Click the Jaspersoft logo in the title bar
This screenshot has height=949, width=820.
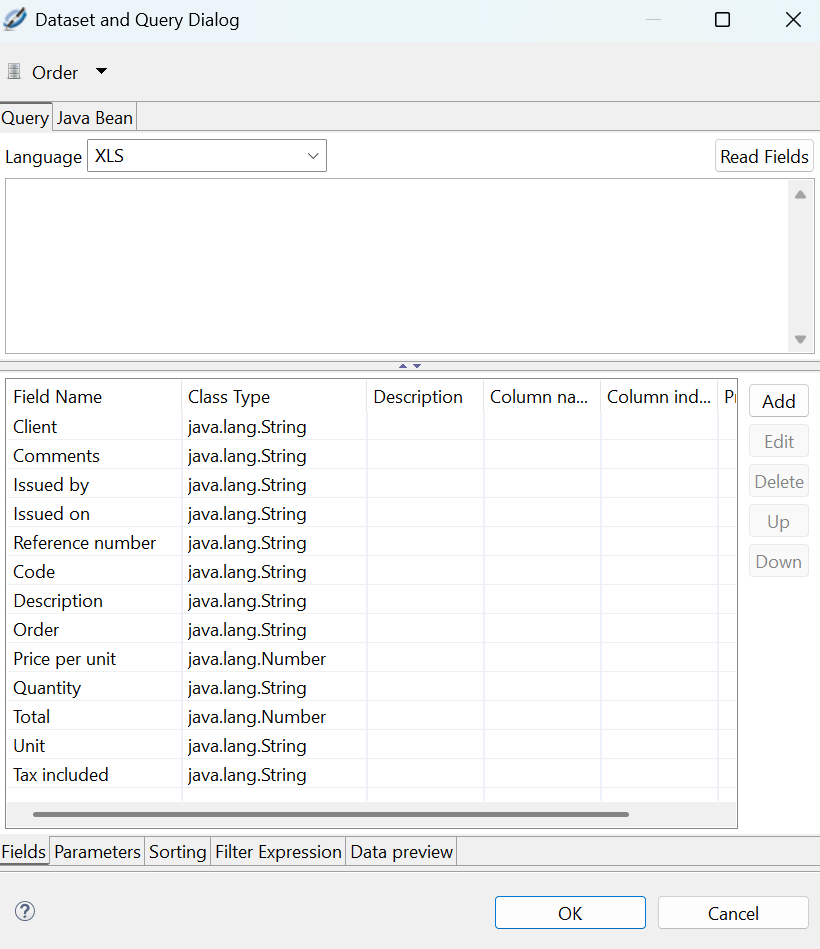[x=14, y=18]
